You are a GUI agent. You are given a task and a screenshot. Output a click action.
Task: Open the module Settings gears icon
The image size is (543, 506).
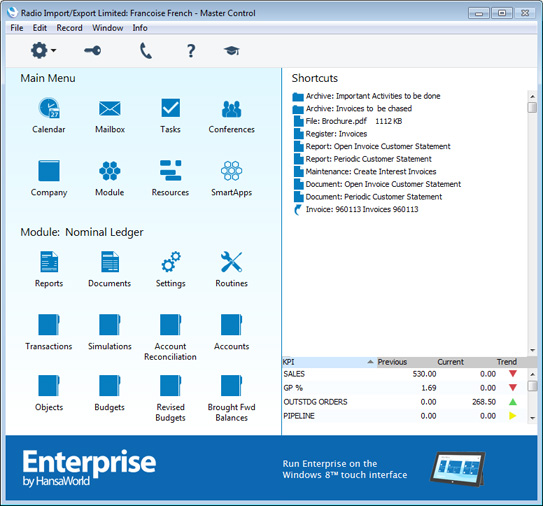coord(171,261)
